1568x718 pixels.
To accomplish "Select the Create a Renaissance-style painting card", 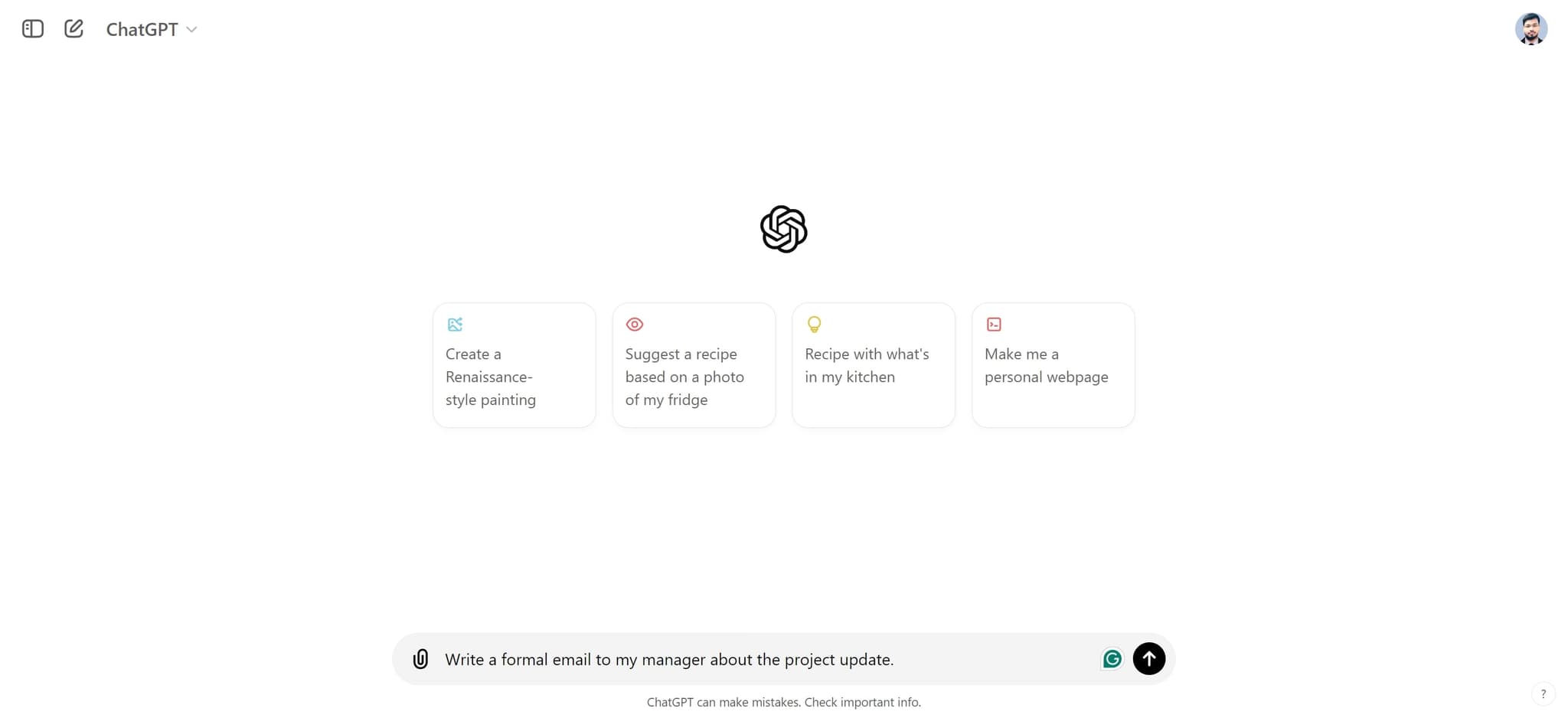I will (514, 365).
